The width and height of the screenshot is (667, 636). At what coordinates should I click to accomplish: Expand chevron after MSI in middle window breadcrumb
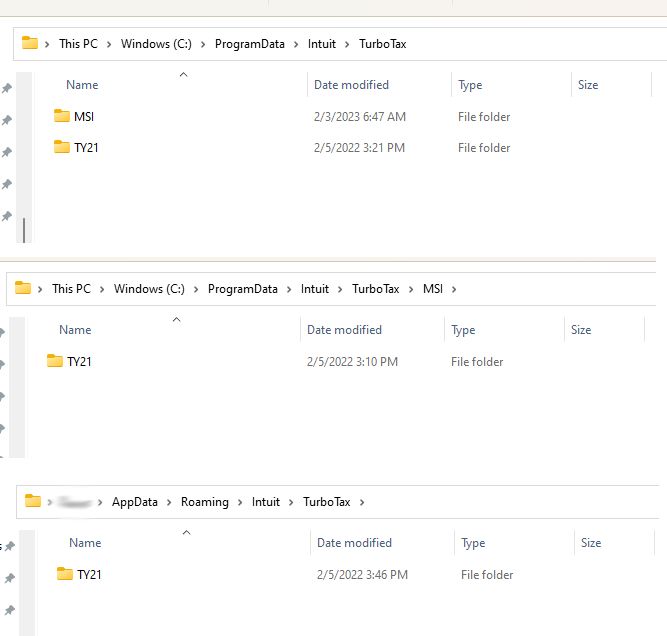454,289
